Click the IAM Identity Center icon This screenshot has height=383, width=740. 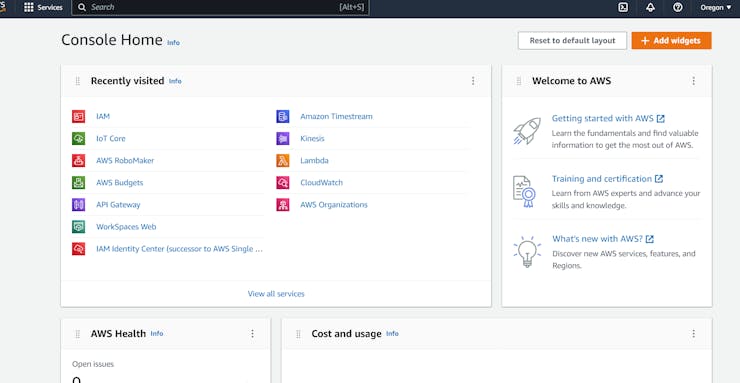(x=78, y=249)
